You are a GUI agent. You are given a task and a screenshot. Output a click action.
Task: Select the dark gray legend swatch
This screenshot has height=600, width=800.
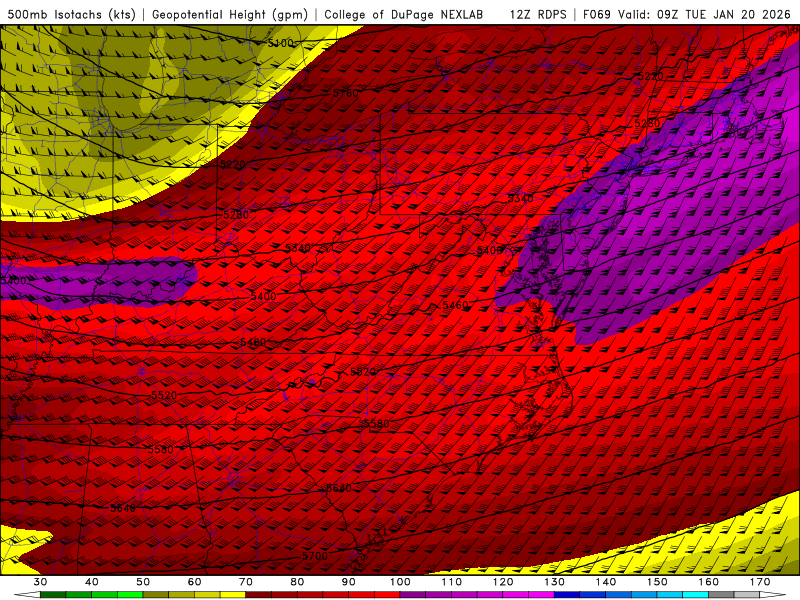point(721,594)
